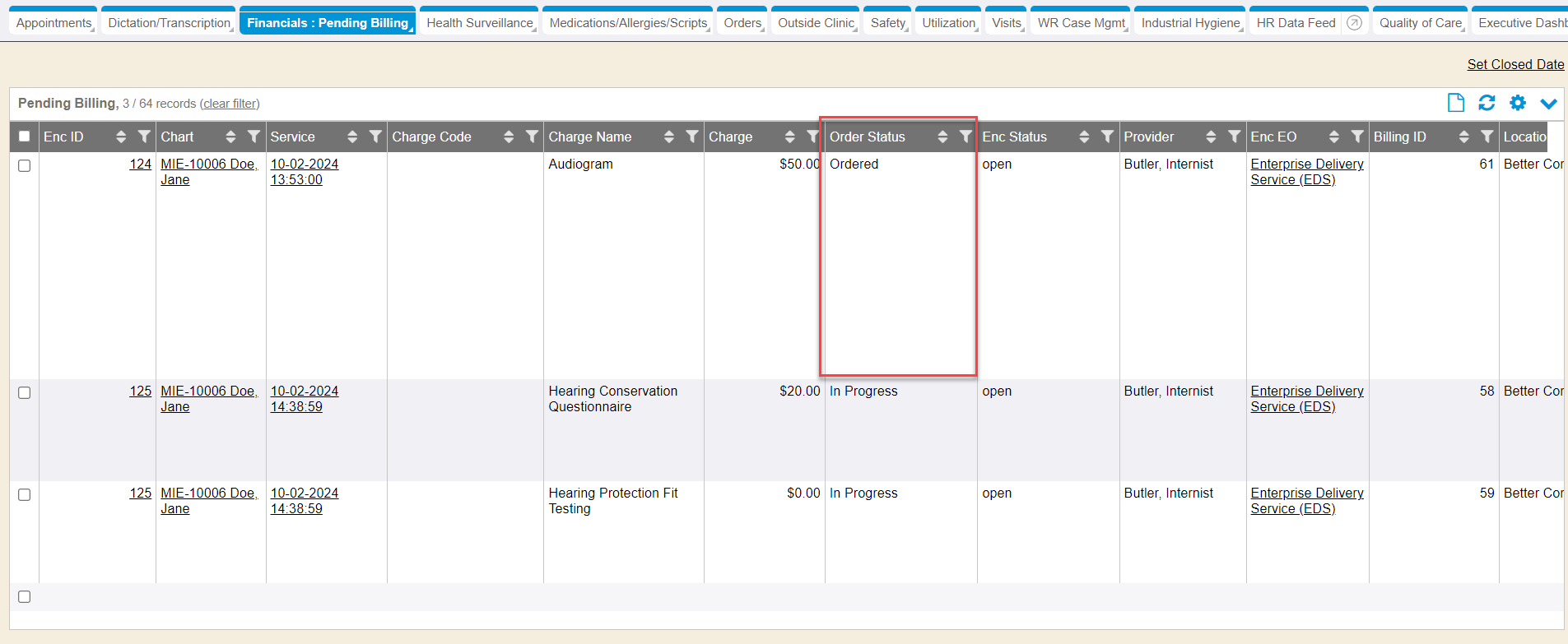Screen dimensions: 1568x644
Task: Open encounter 124 link
Action: click(140, 164)
